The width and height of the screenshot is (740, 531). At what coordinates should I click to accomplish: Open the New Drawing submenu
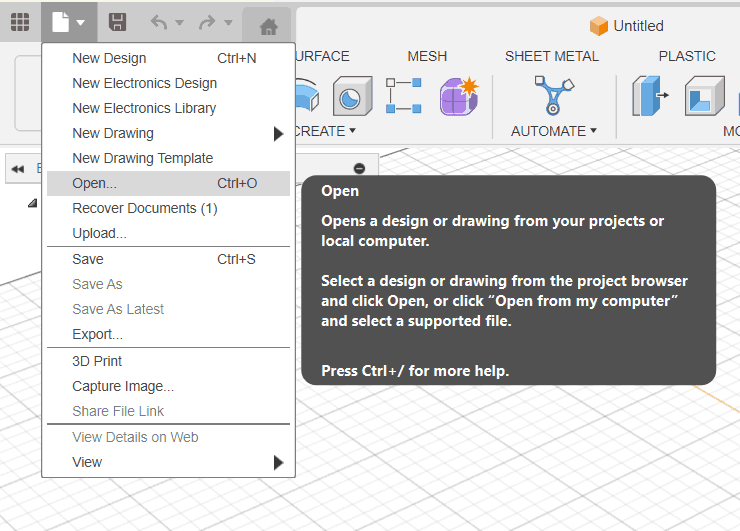168,133
